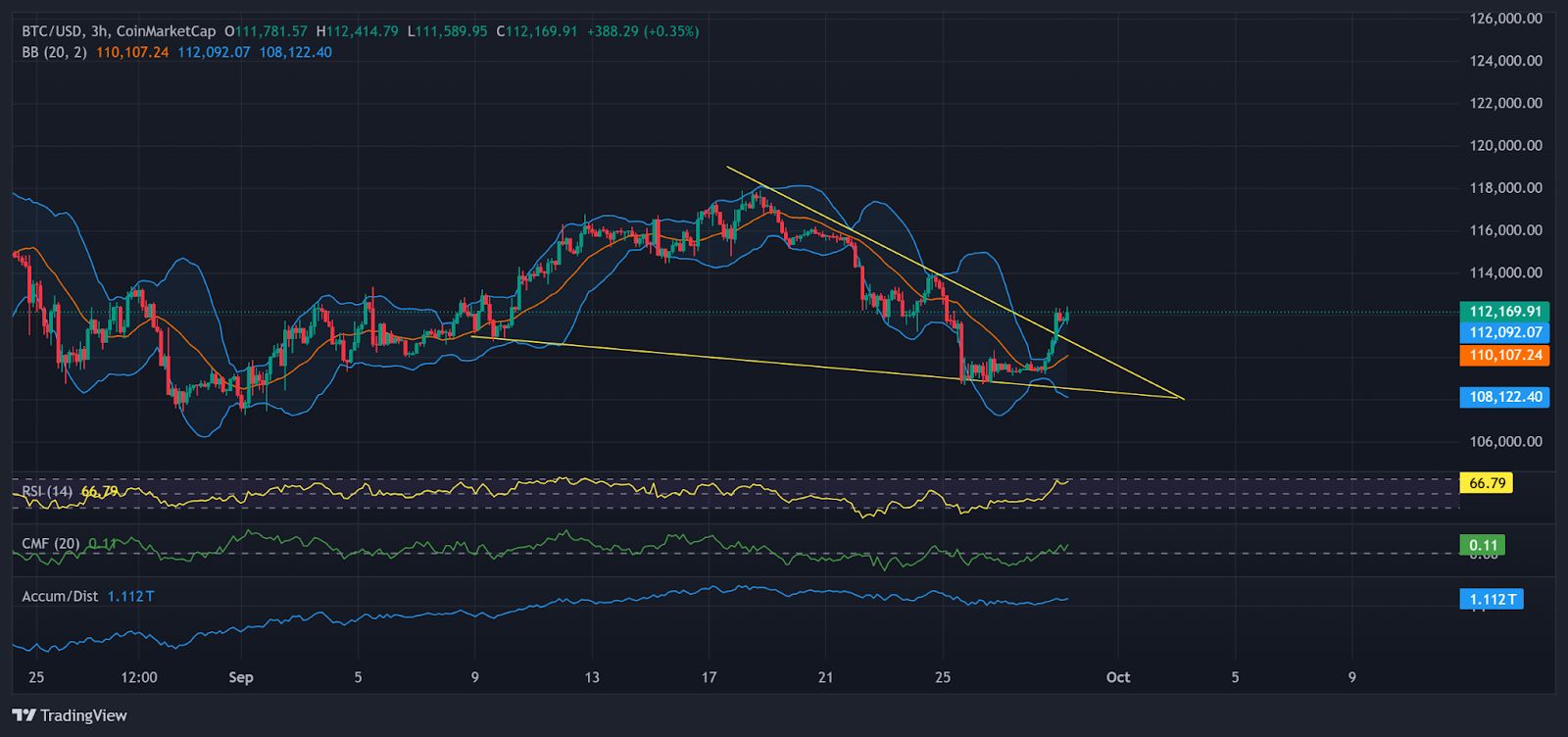Click the 21 date label on time axis
The image size is (1568, 737).
(826, 677)
